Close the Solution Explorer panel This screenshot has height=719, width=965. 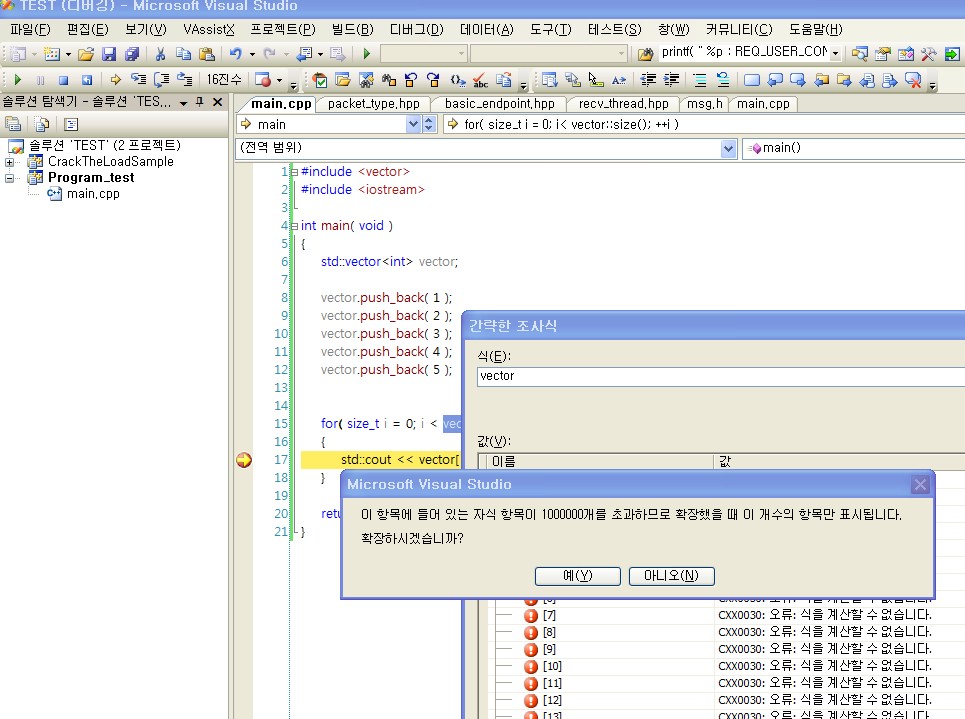point(217,102)
